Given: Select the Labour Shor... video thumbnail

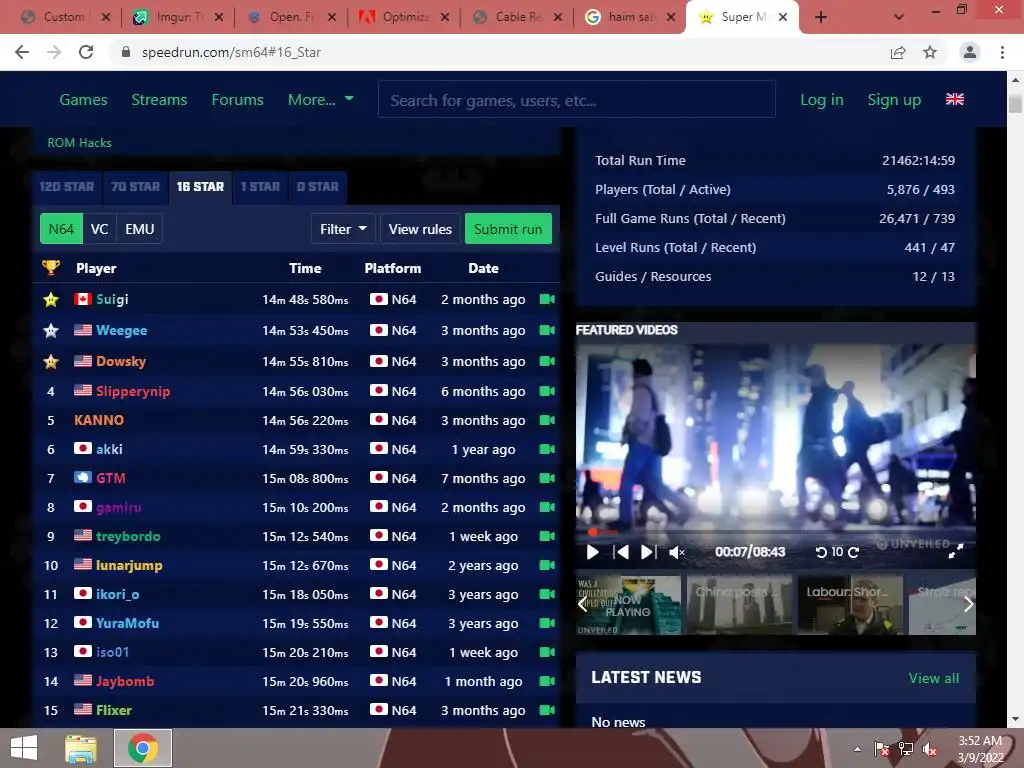Looking at the screenshot, I should tap(850, 605).
